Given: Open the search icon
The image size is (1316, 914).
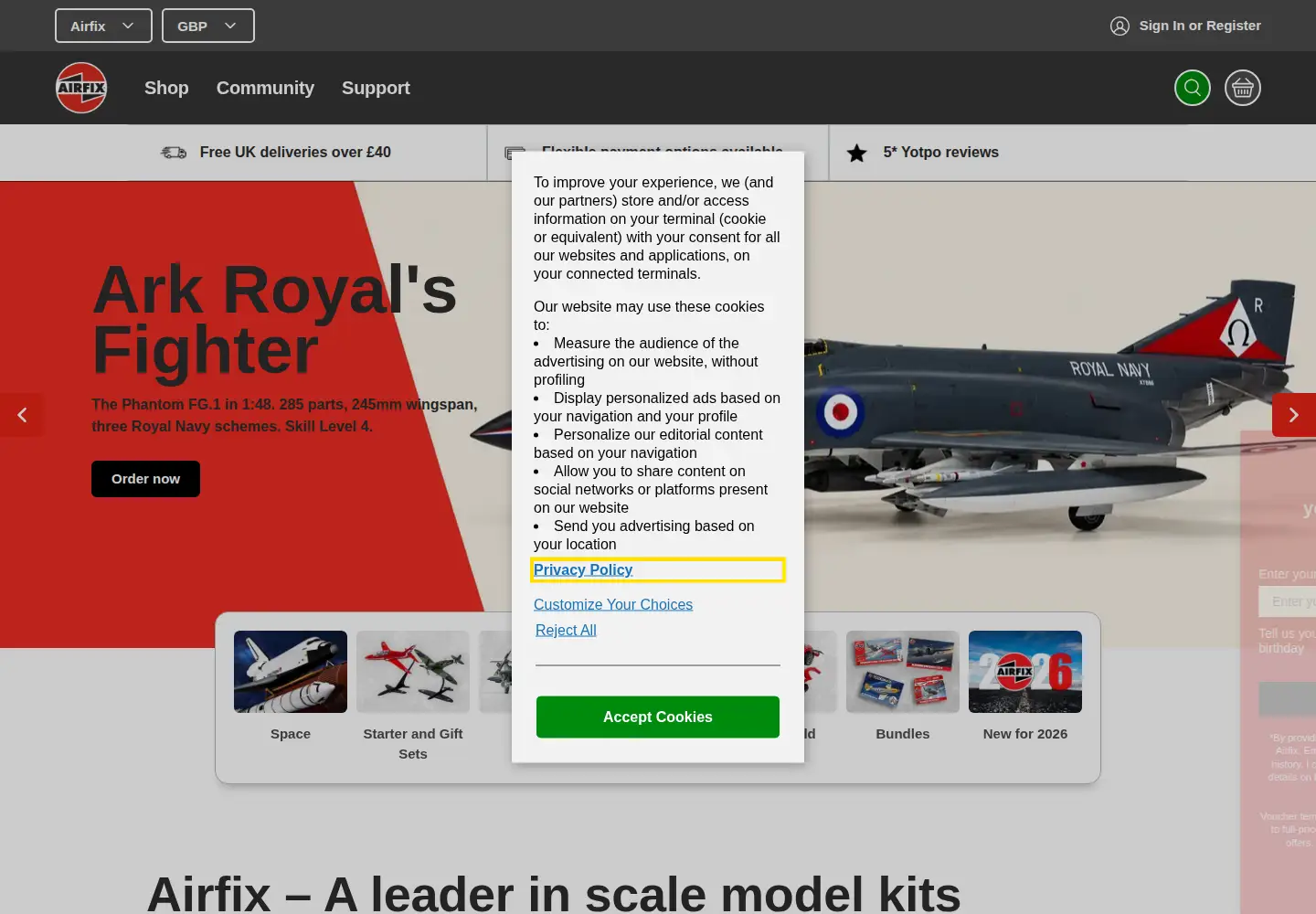Looking at the screenshot, I should [1193, 88].
